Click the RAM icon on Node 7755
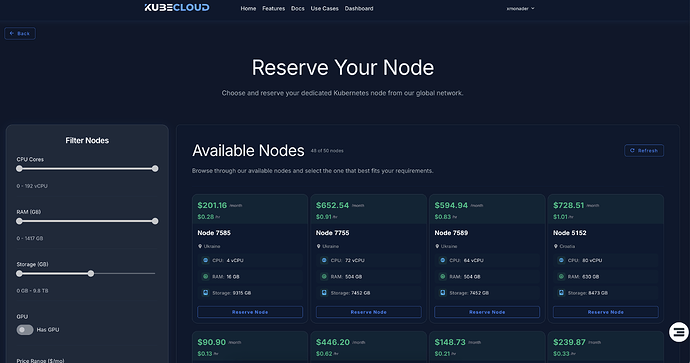The height and width of the screenshot is (363, 690). click(x=324, y=277)
